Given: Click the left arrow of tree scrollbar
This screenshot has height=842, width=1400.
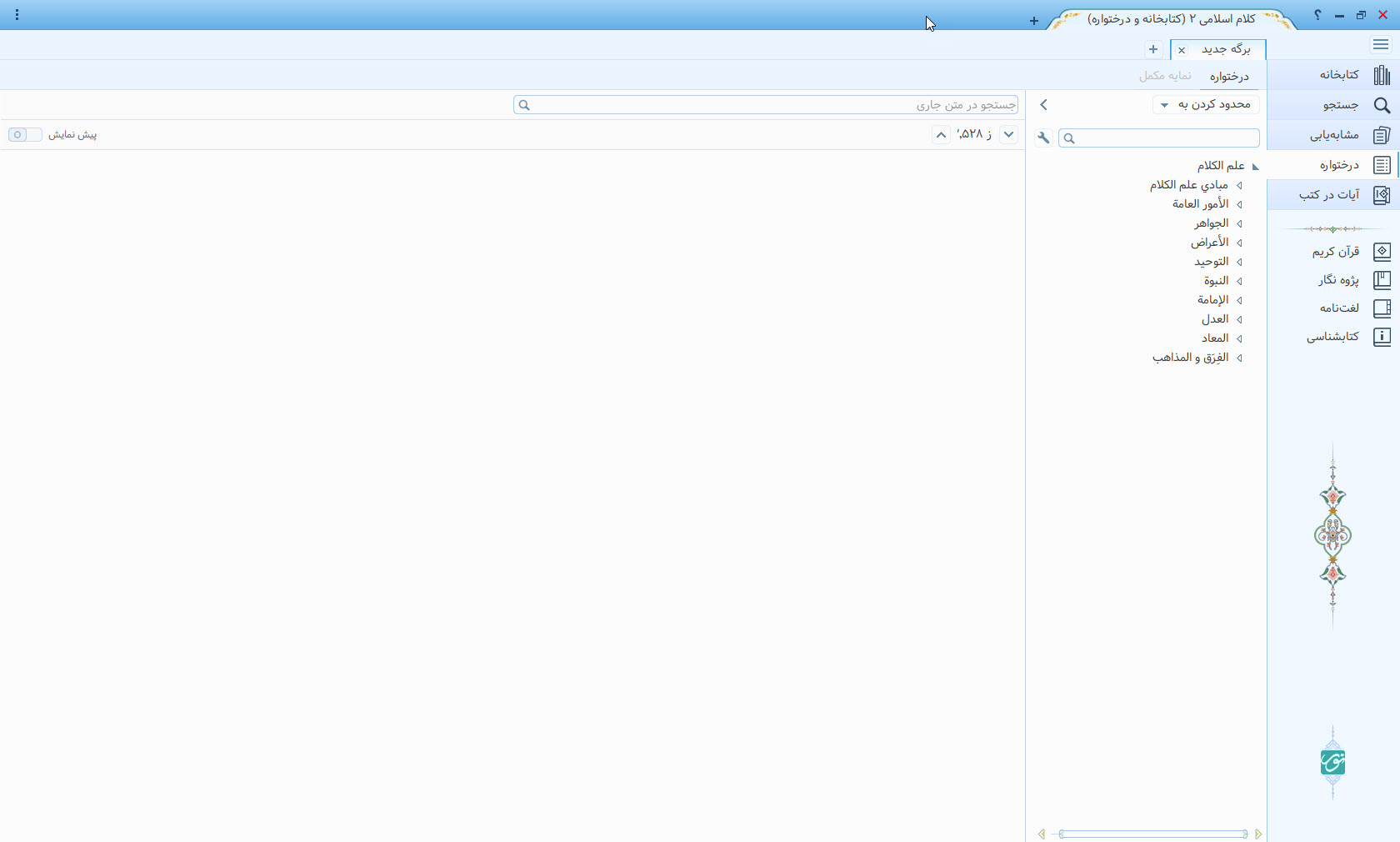Looking at the screenshot, I should click(1042, 834).
